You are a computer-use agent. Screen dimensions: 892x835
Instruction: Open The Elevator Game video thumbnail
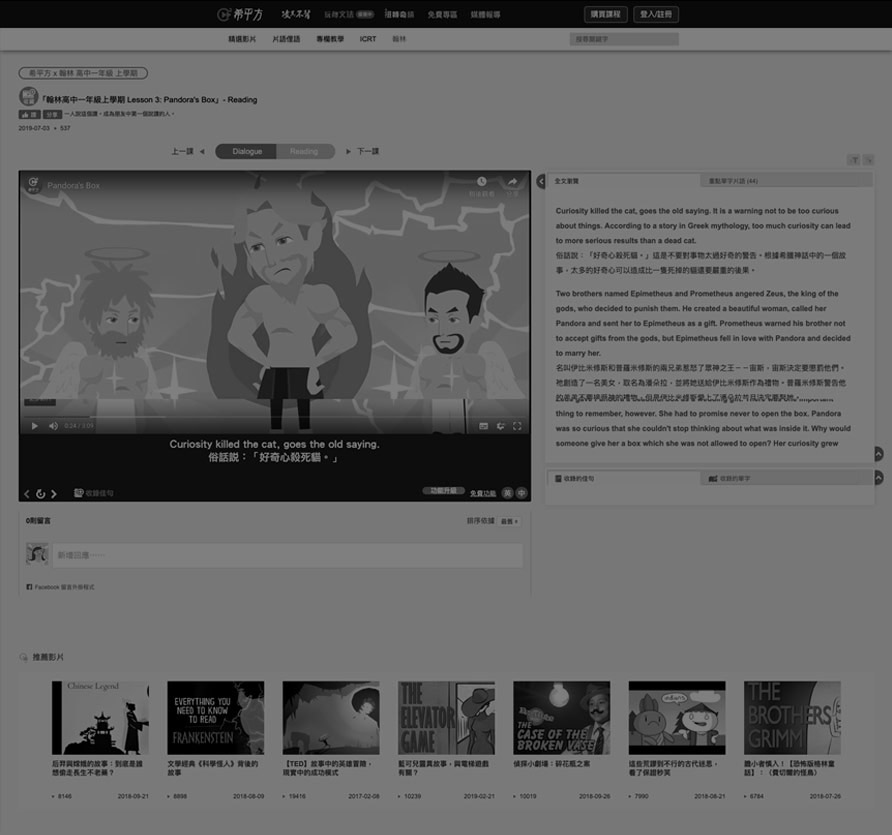coord(447,718)
